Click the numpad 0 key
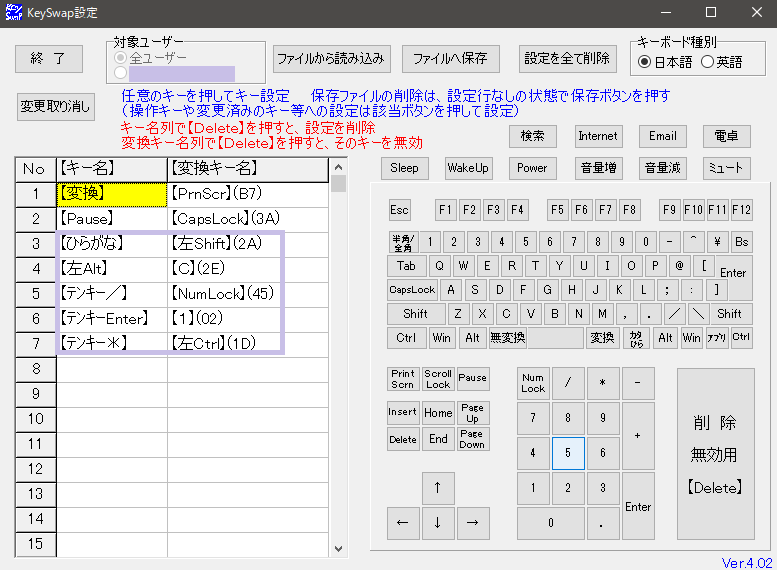777x570 pixels. tap(551, 523)
